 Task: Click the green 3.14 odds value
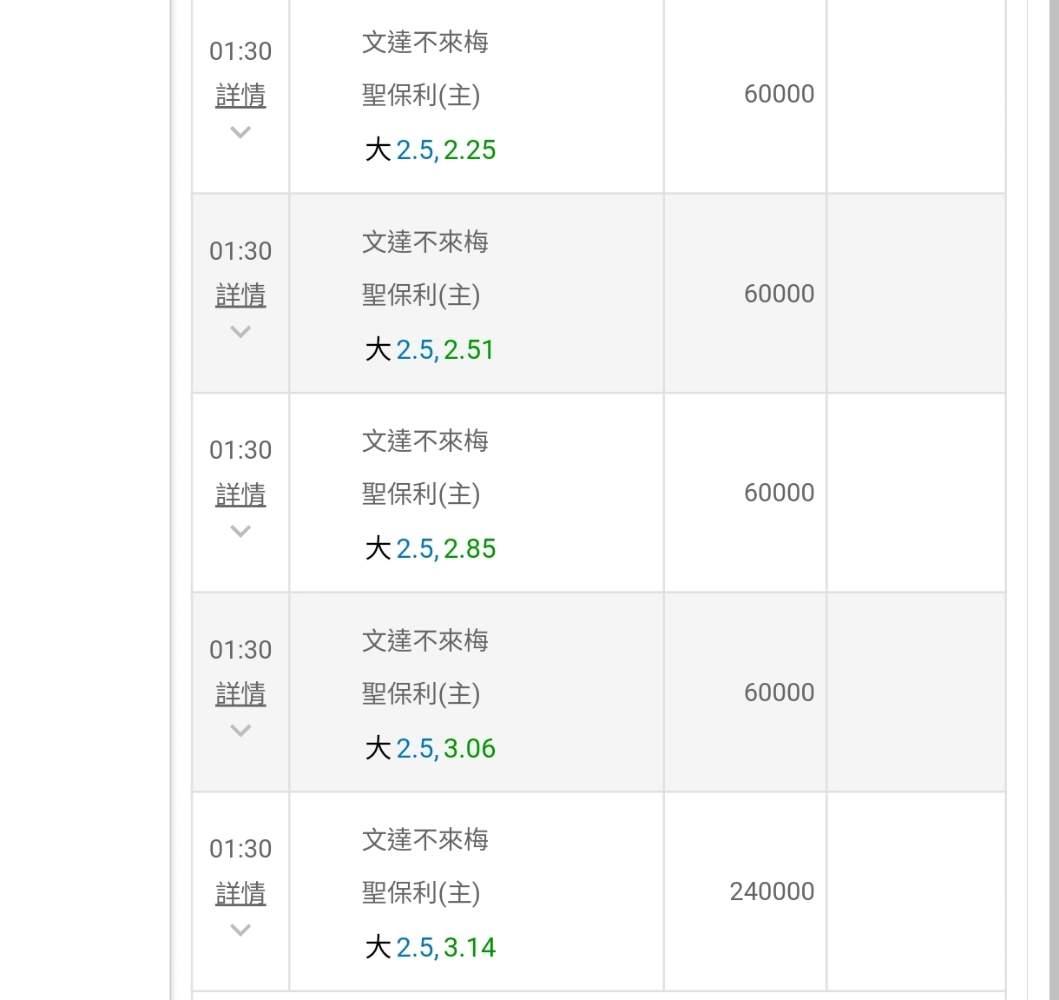[470, 947]
